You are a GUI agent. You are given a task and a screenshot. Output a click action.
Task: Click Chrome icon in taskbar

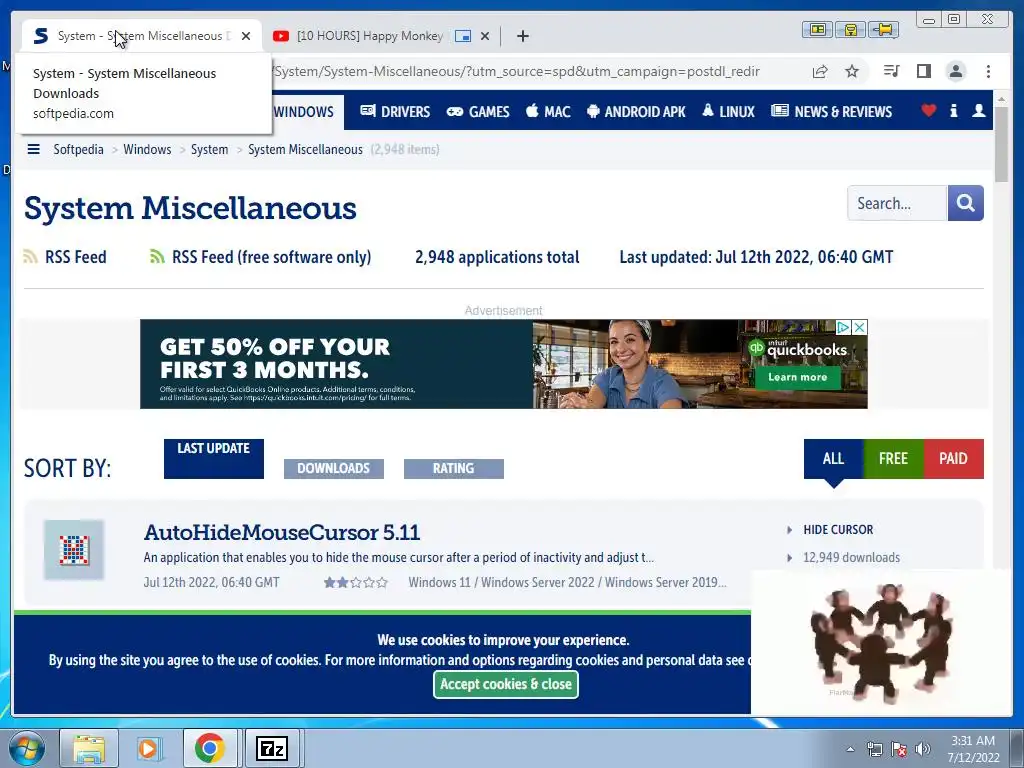click(209, 748)
